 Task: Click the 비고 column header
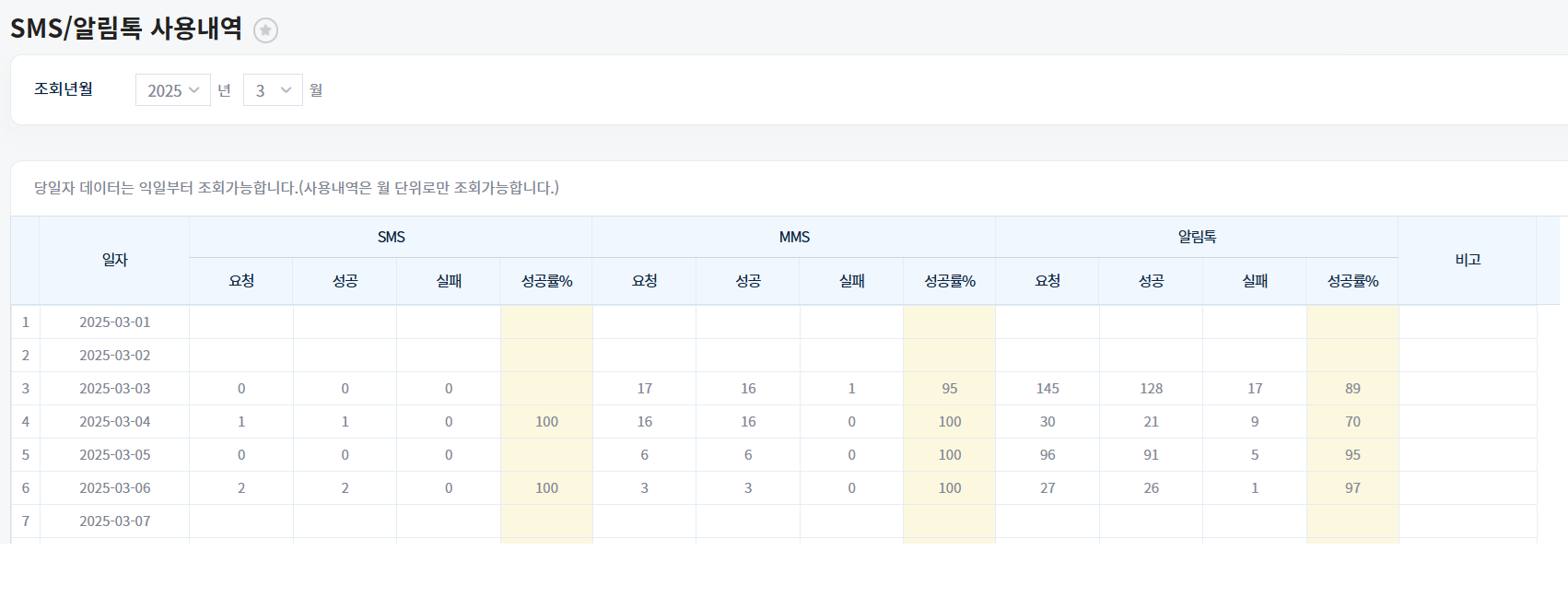(x=1467, y=260)
